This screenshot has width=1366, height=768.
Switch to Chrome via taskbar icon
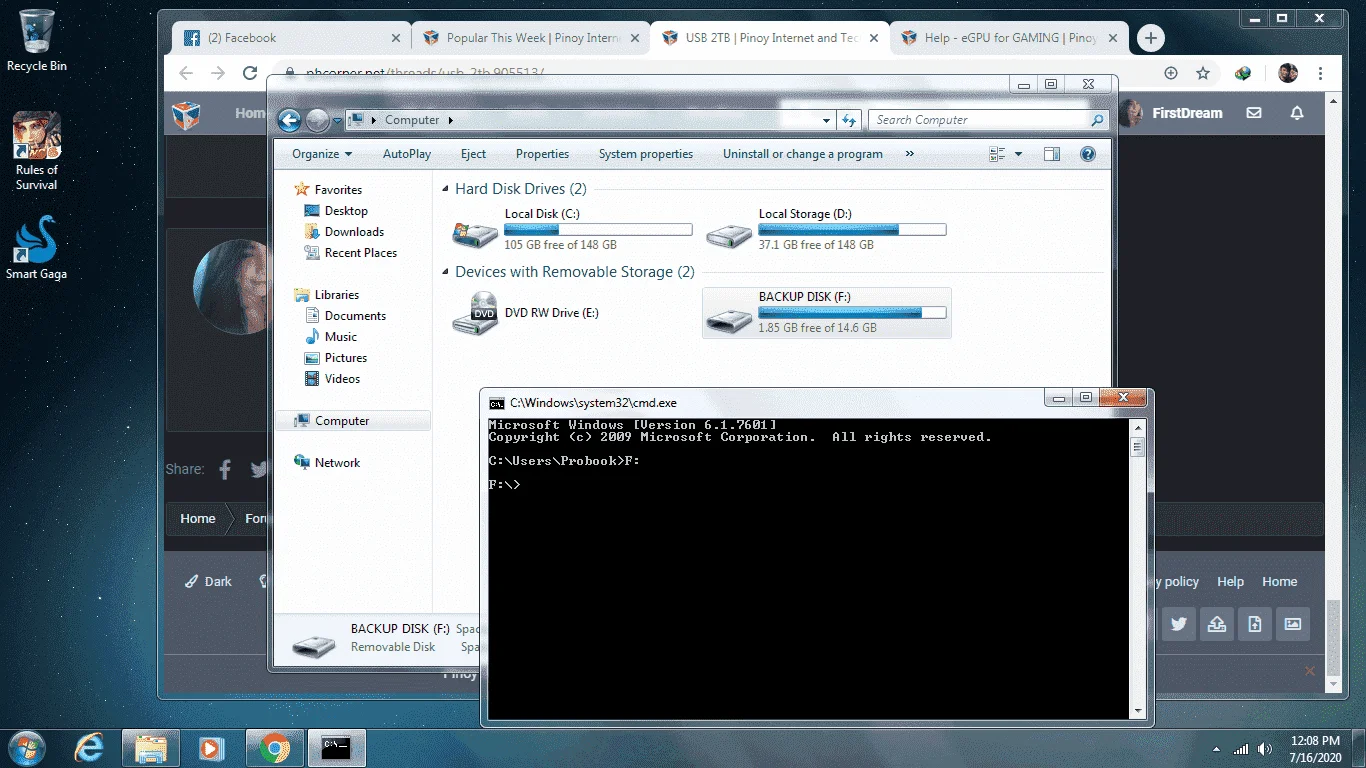click(274, 747)
